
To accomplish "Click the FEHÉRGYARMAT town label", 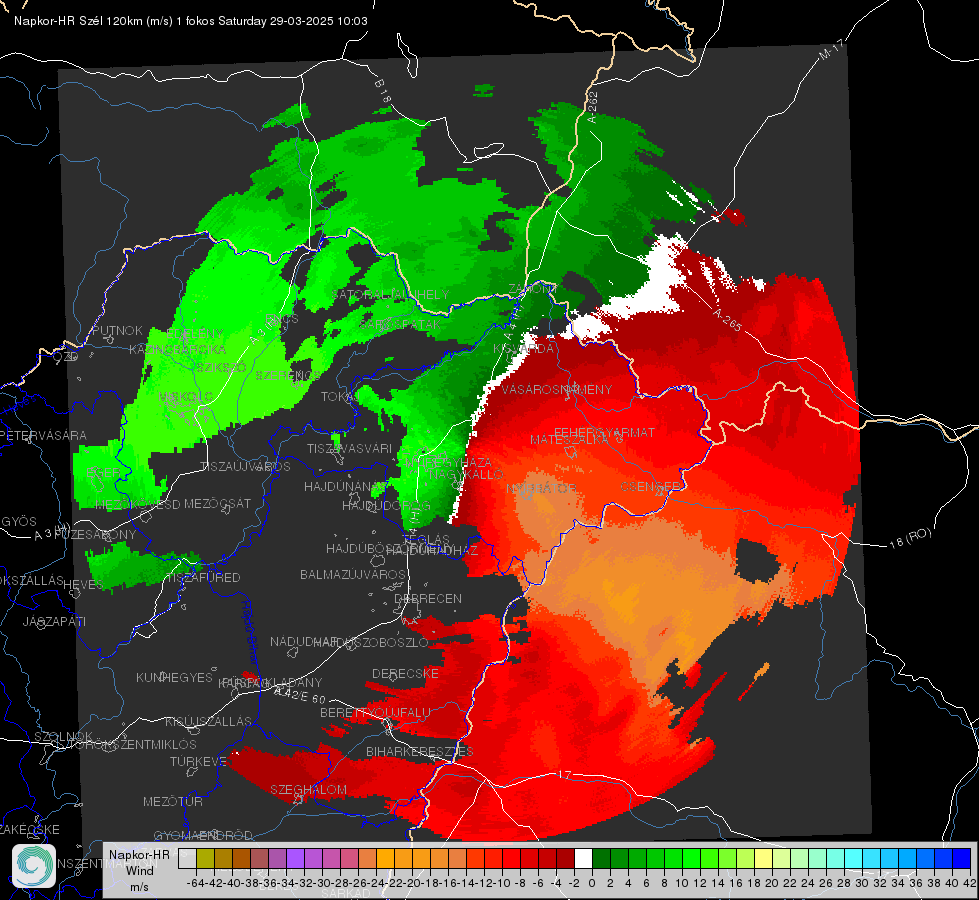I will click(x=604, y=432).
